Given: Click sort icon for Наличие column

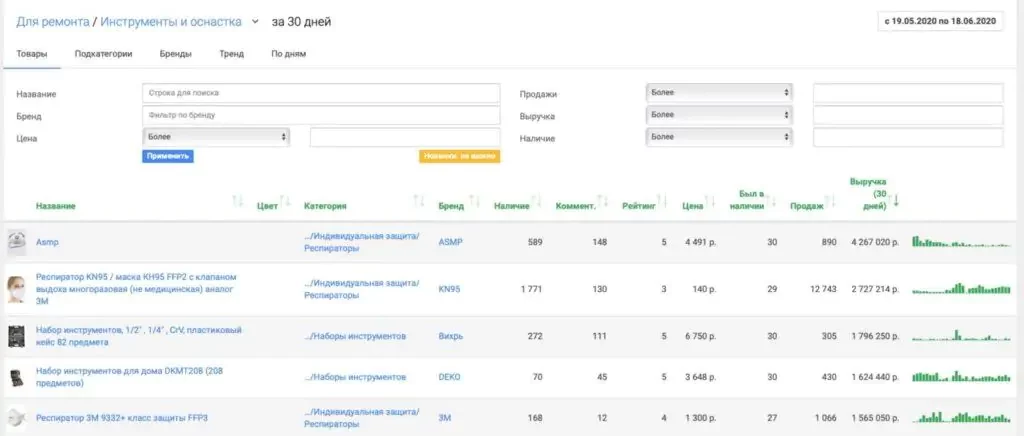Looking at the screenshot, I should [538, 202].
